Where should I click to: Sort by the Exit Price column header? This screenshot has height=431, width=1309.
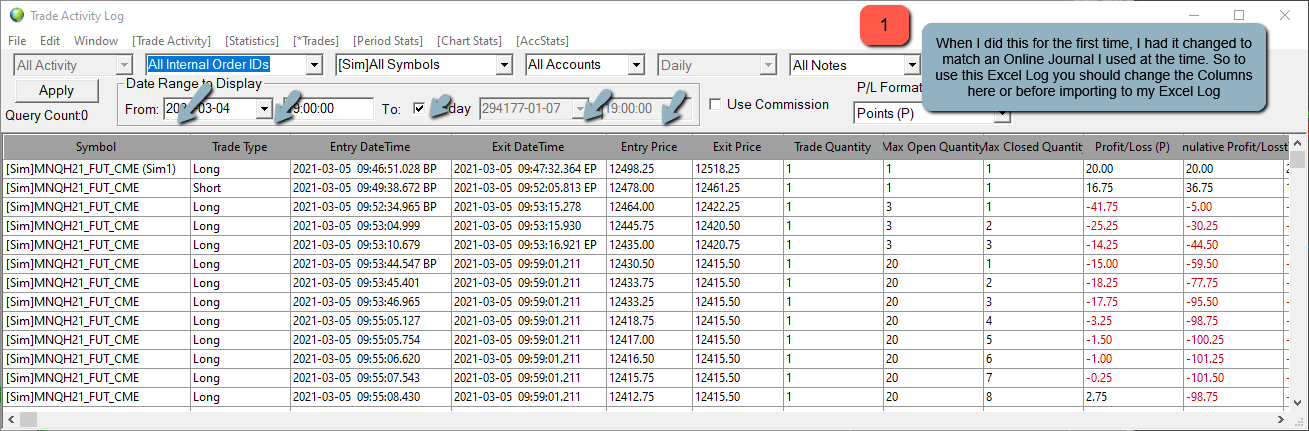[737, 146]
